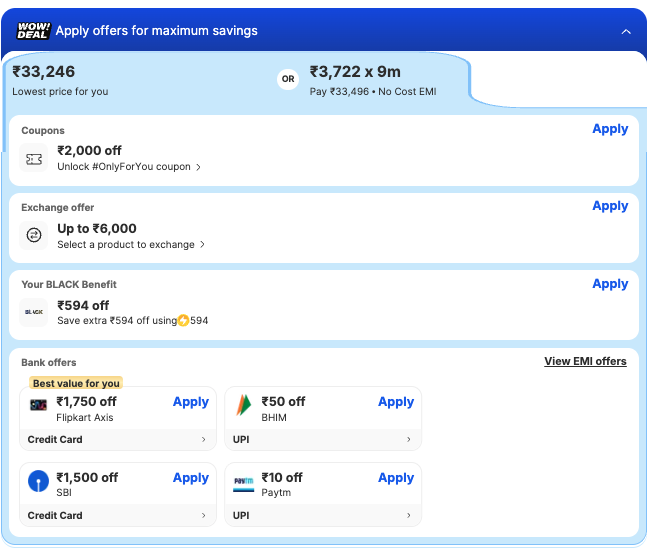Click the Paytm logo icon
Viewport: 649px width, 554px height.
pos(243,481)
